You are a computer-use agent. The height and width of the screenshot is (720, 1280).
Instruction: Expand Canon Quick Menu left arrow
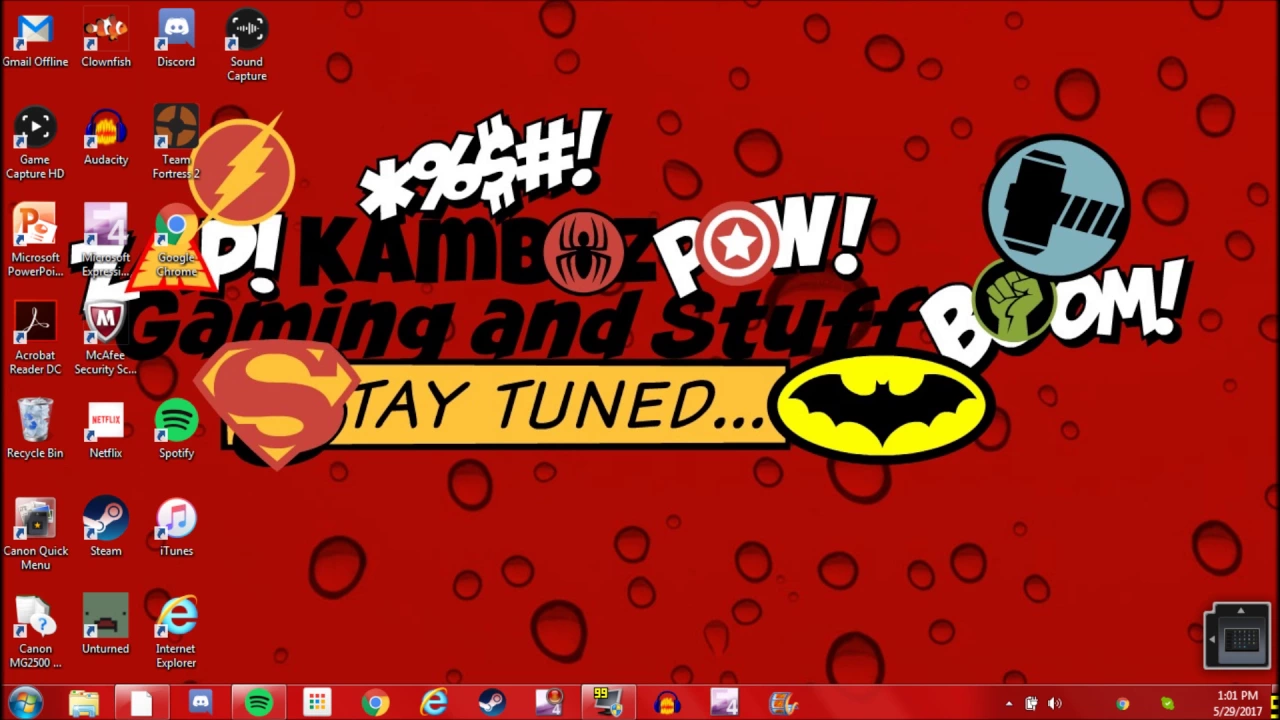tap(1212, 639)
